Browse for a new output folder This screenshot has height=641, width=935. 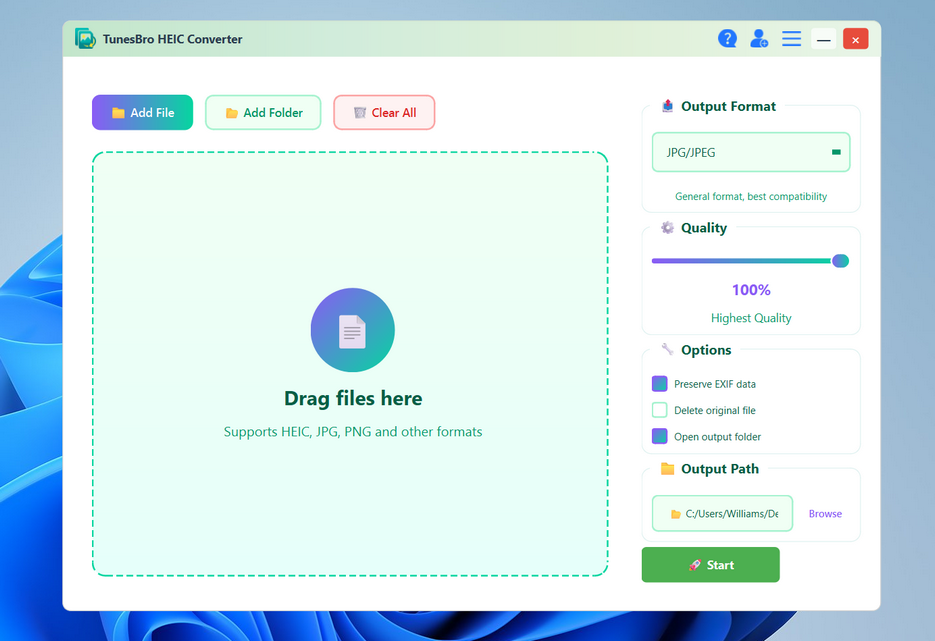[824, 513]
